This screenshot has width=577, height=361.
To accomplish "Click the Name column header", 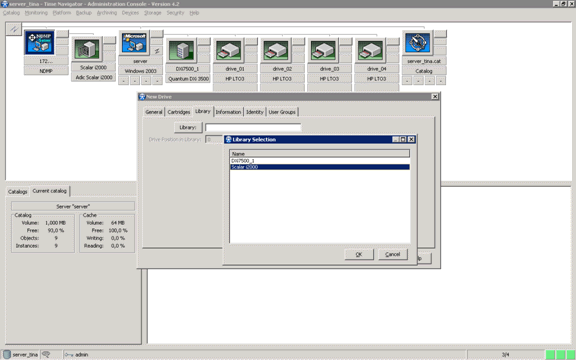I will 319,153.
